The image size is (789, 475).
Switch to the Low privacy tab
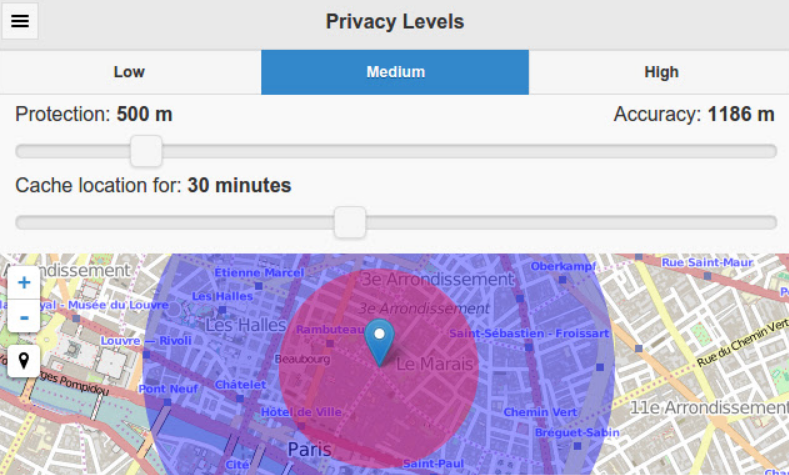coord(130,72)
